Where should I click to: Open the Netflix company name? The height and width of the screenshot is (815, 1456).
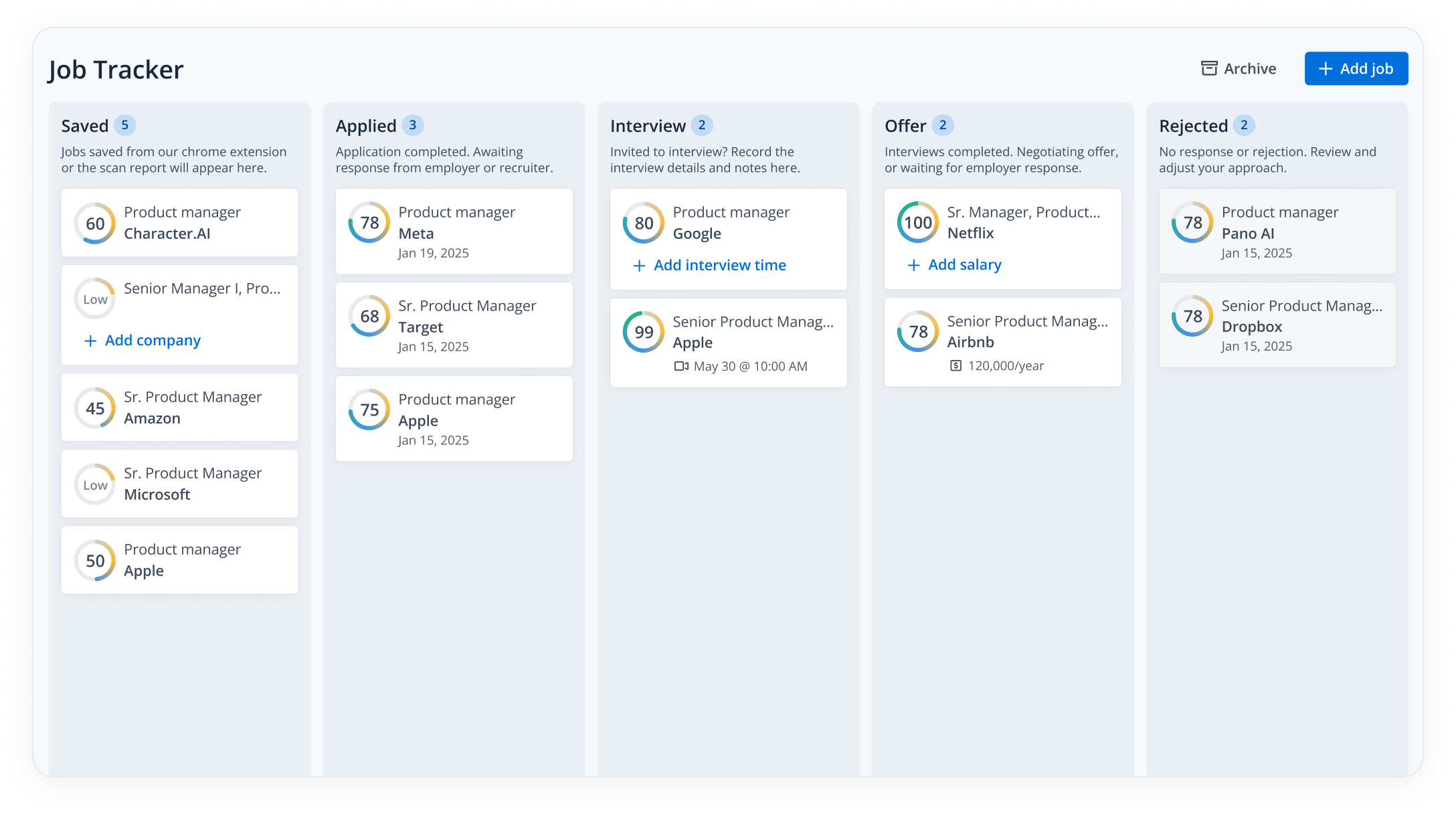tap(970, 233)
